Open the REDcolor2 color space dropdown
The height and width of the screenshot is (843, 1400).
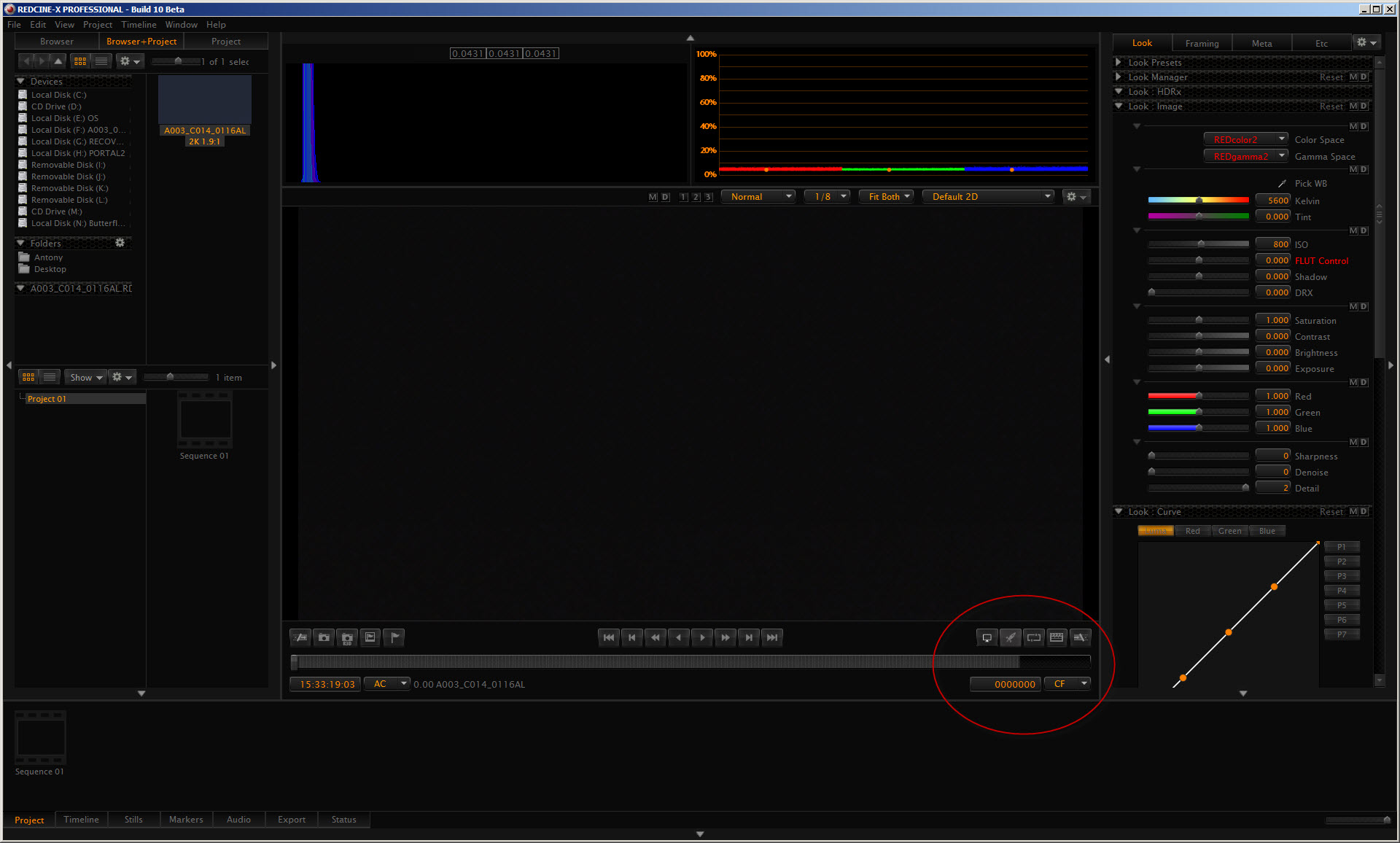(x=1246, y=139)
